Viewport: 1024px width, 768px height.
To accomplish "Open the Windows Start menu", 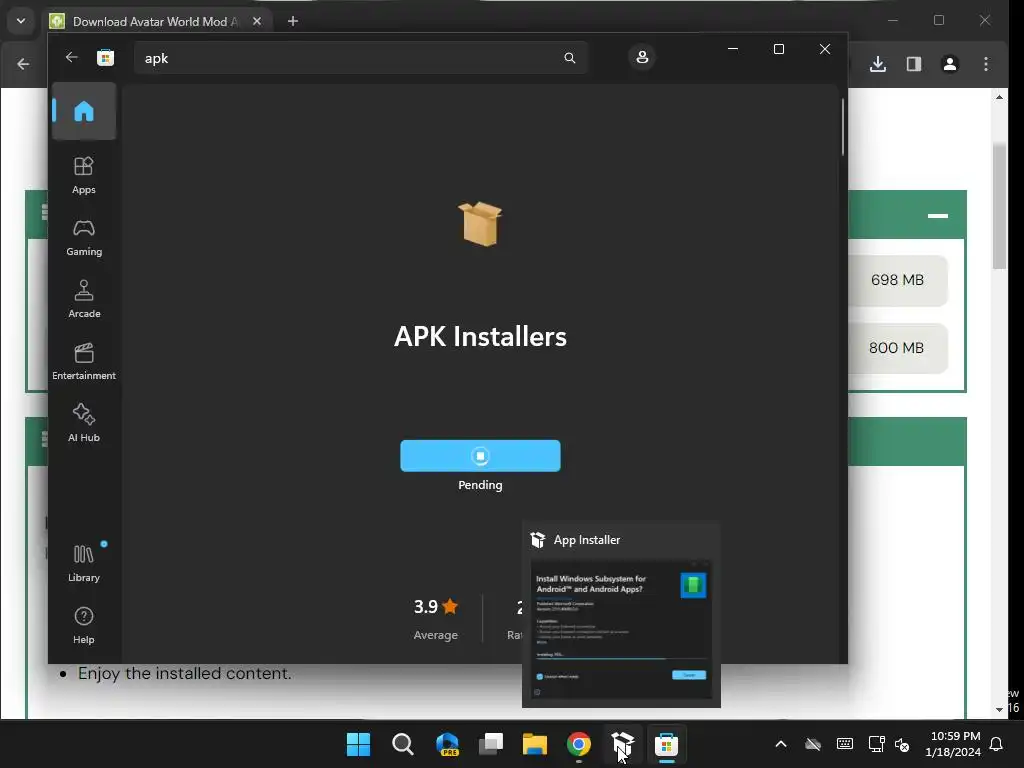I will tap(358, 744).
